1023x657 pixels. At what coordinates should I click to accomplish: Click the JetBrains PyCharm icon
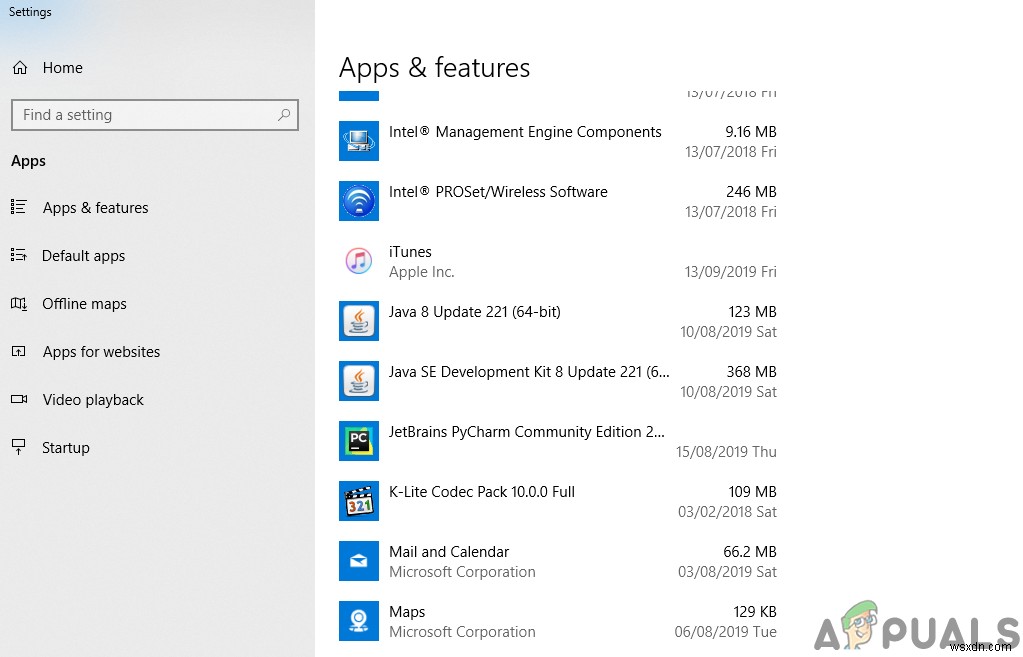pos(359,441)
